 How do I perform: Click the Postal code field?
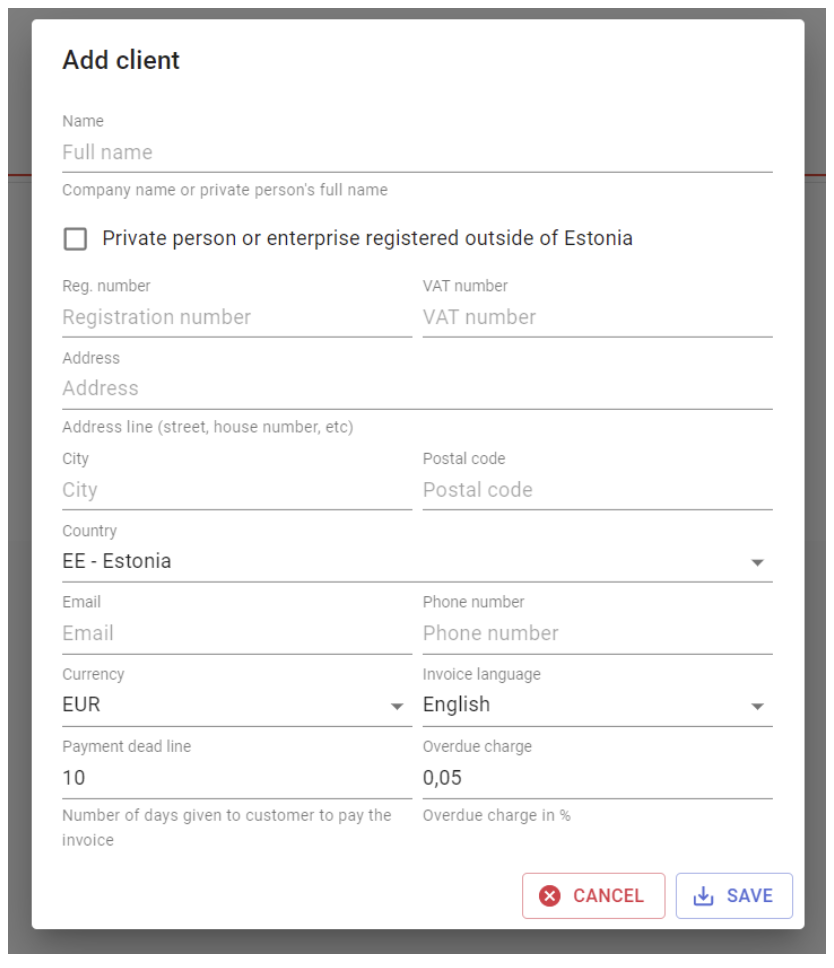[x=598, y=490]
